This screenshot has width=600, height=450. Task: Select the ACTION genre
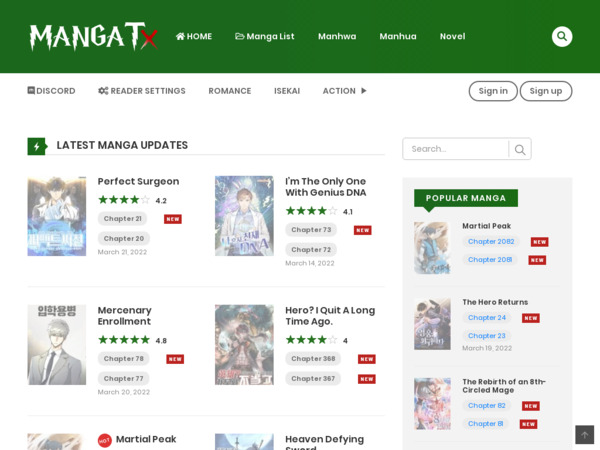tap(339, 91)
